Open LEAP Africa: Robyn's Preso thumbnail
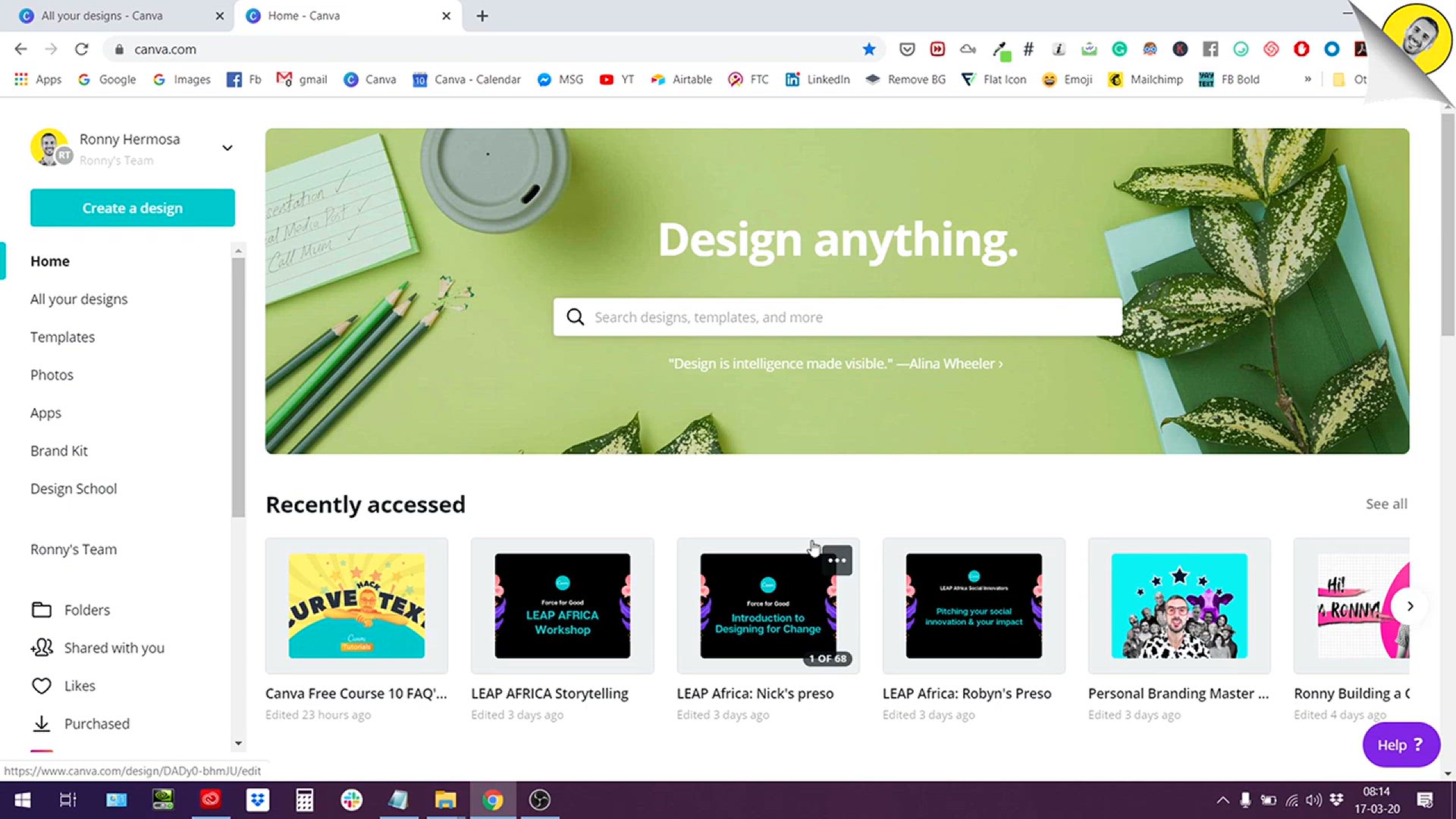The height and width of the screenshot is (819, 1456). point(974,606)
